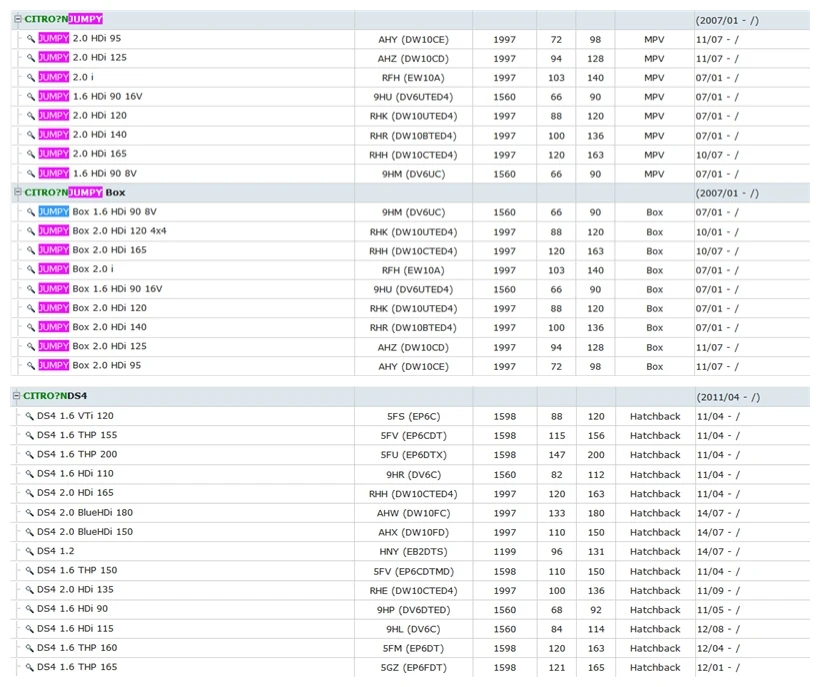Click magnifier icon beside JUMPY 2.0 i
Image resolution: width=820 pixels, height=687 pixels.
point(31,77)
